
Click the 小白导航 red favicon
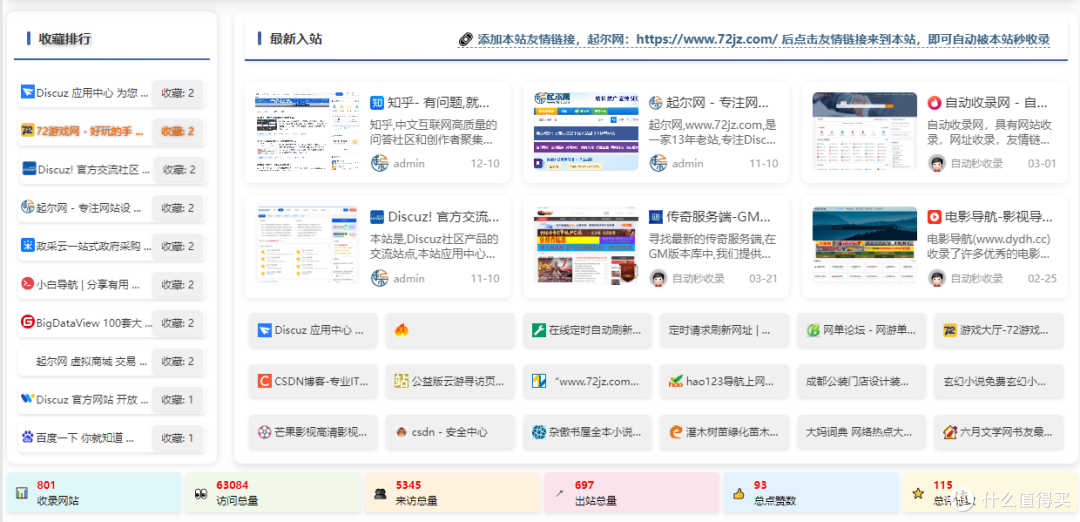[28, 284]
